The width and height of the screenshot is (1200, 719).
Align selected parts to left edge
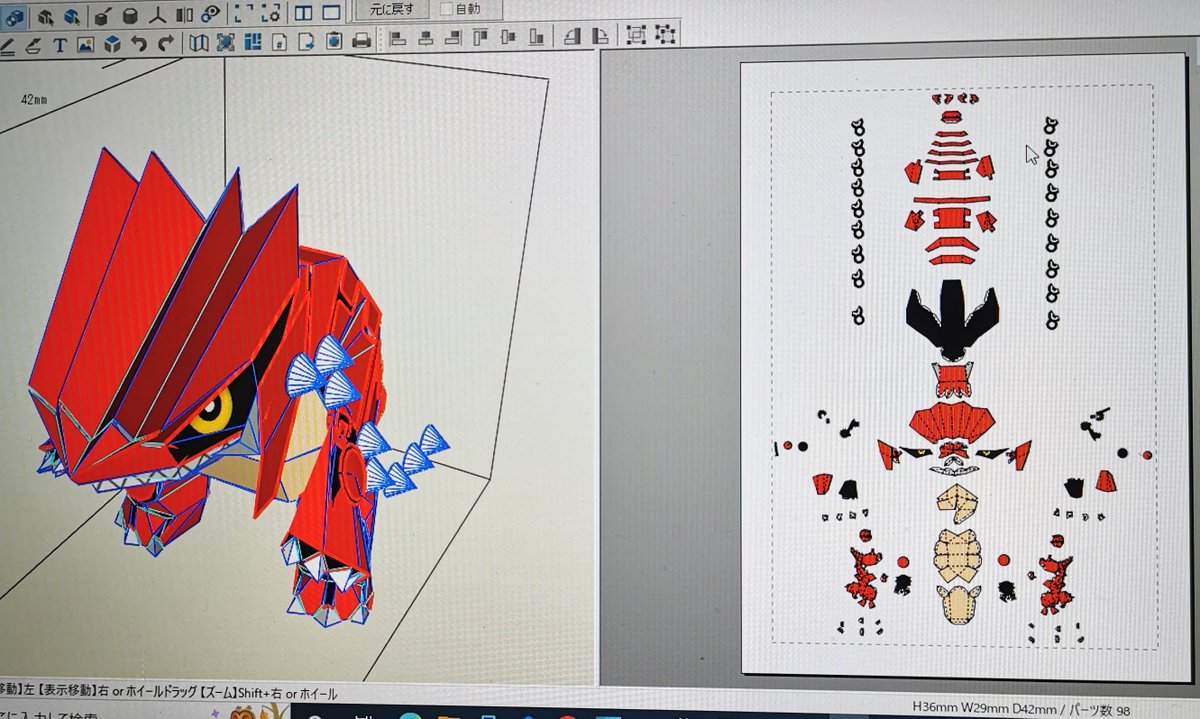point(399,39)
